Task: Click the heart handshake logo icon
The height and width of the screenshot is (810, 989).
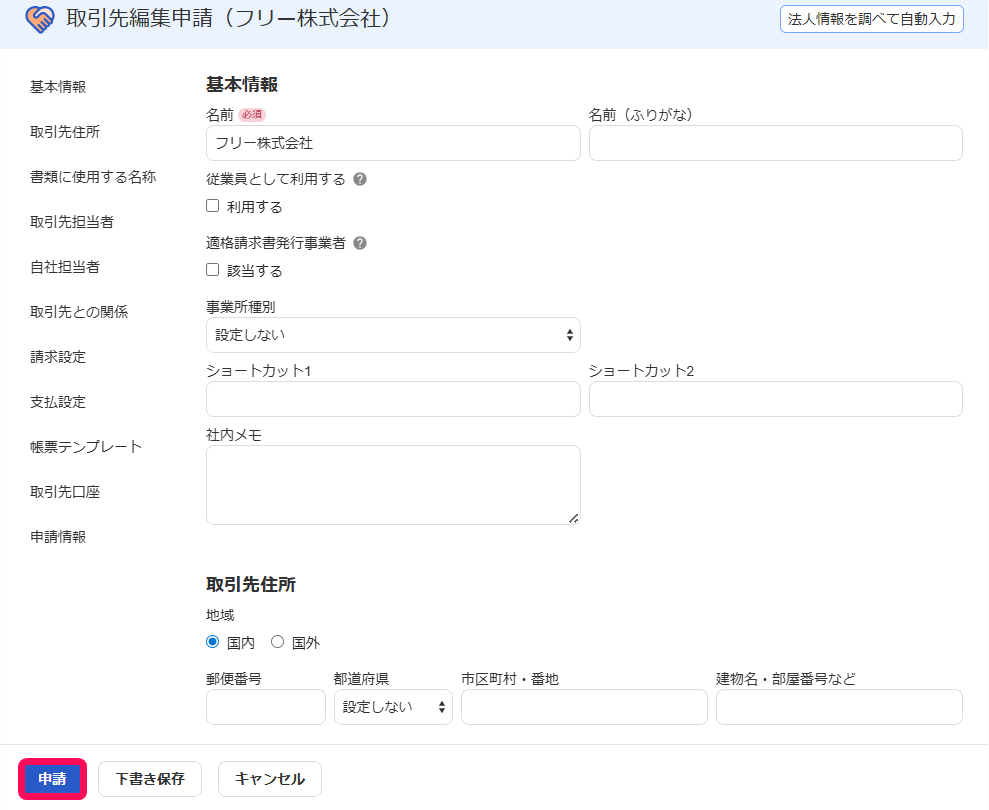Action: 40,20
